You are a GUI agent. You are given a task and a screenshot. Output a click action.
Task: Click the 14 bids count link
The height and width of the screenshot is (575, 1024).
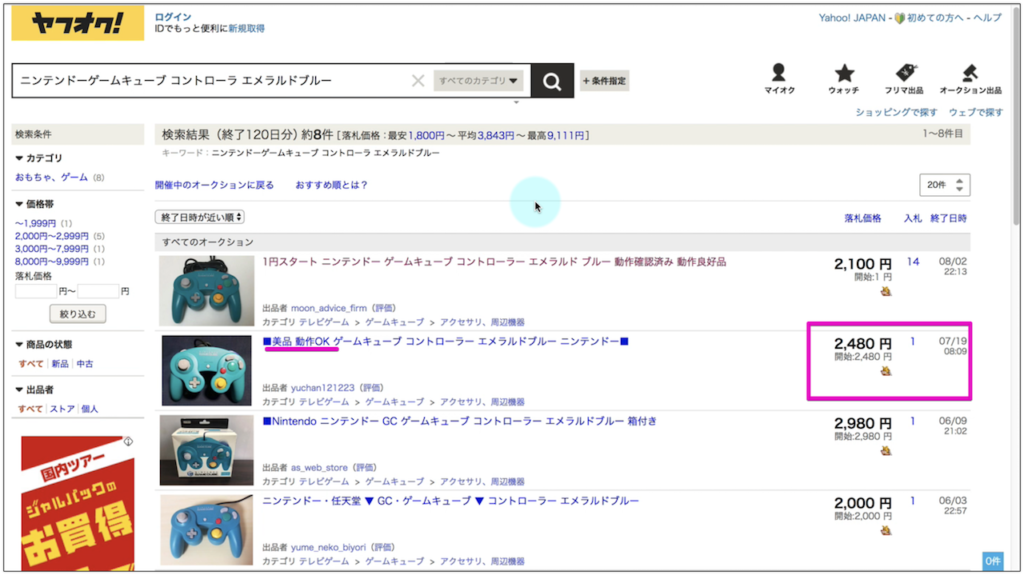point(913,262)
